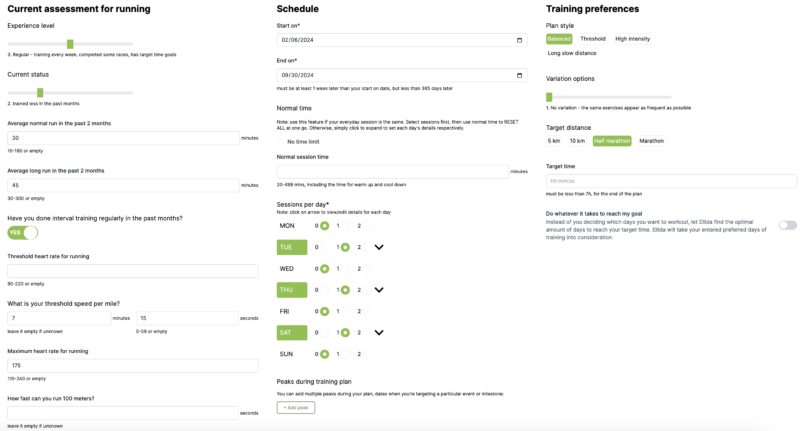Expand Saturday session details arrow

(x=379, y=333)
